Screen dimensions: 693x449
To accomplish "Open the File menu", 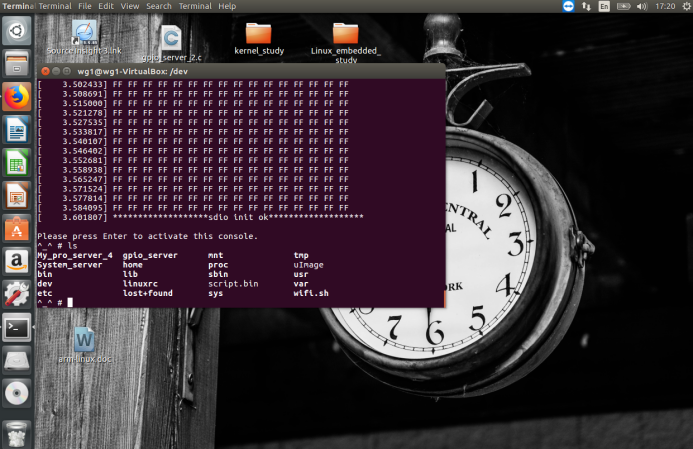I will 84,6.
